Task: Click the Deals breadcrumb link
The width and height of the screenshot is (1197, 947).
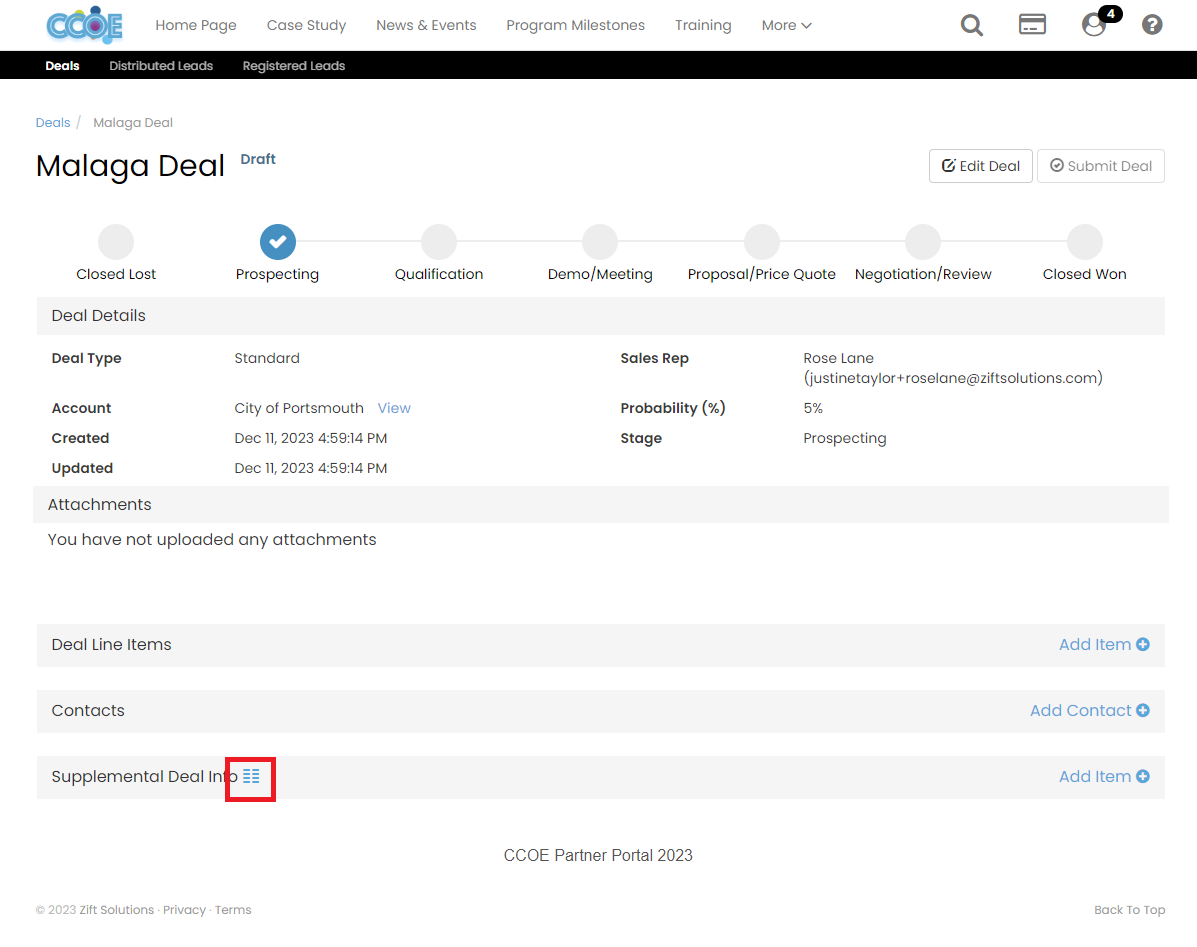Action: (53, 123)
